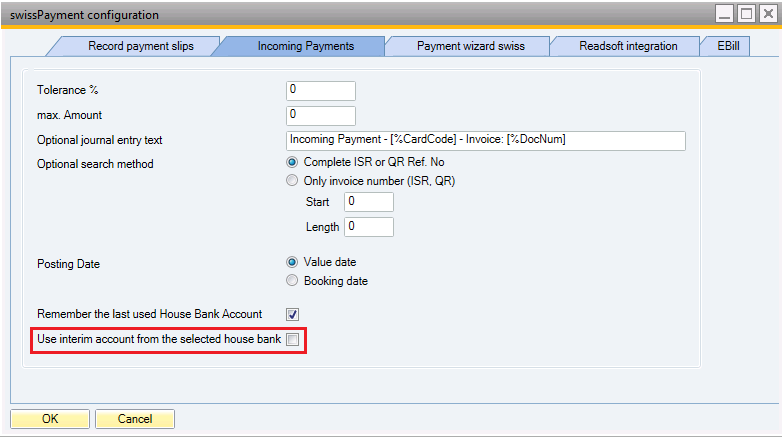Select the Incoming Payments tab
Image resolution: width=782 pixels, height=437 pixels.
point(305,46)
